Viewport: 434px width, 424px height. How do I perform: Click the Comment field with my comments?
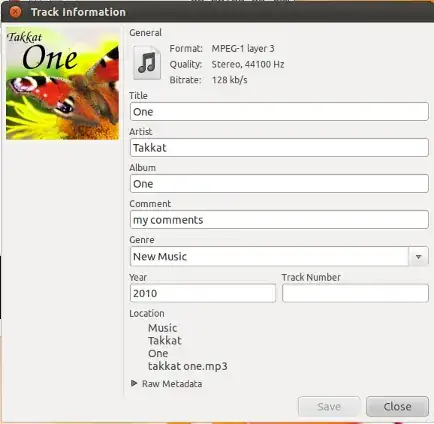pyautogui.click(x=279, y=220)
